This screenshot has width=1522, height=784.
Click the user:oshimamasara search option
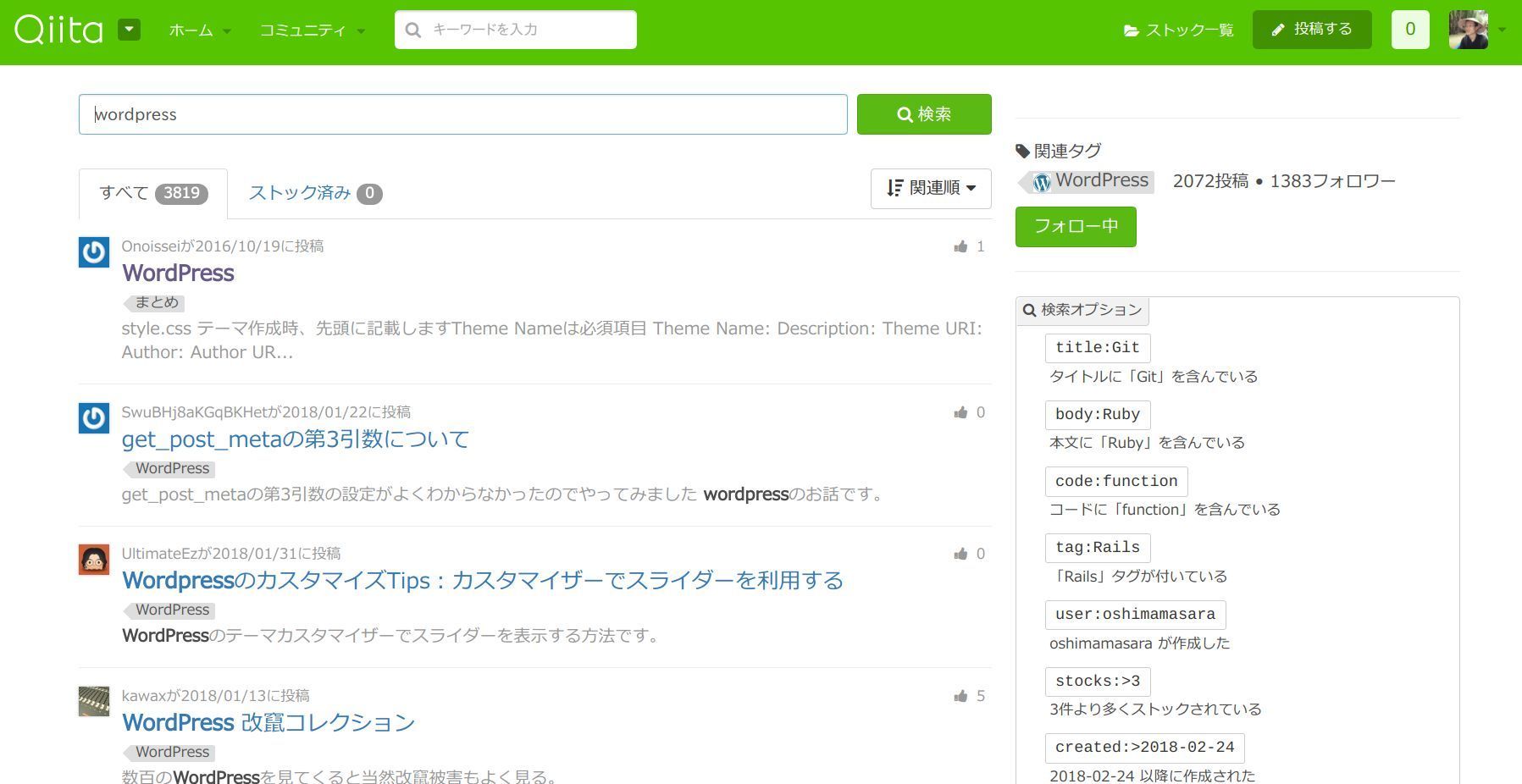pyautogui.click(x=1135, y=615)
